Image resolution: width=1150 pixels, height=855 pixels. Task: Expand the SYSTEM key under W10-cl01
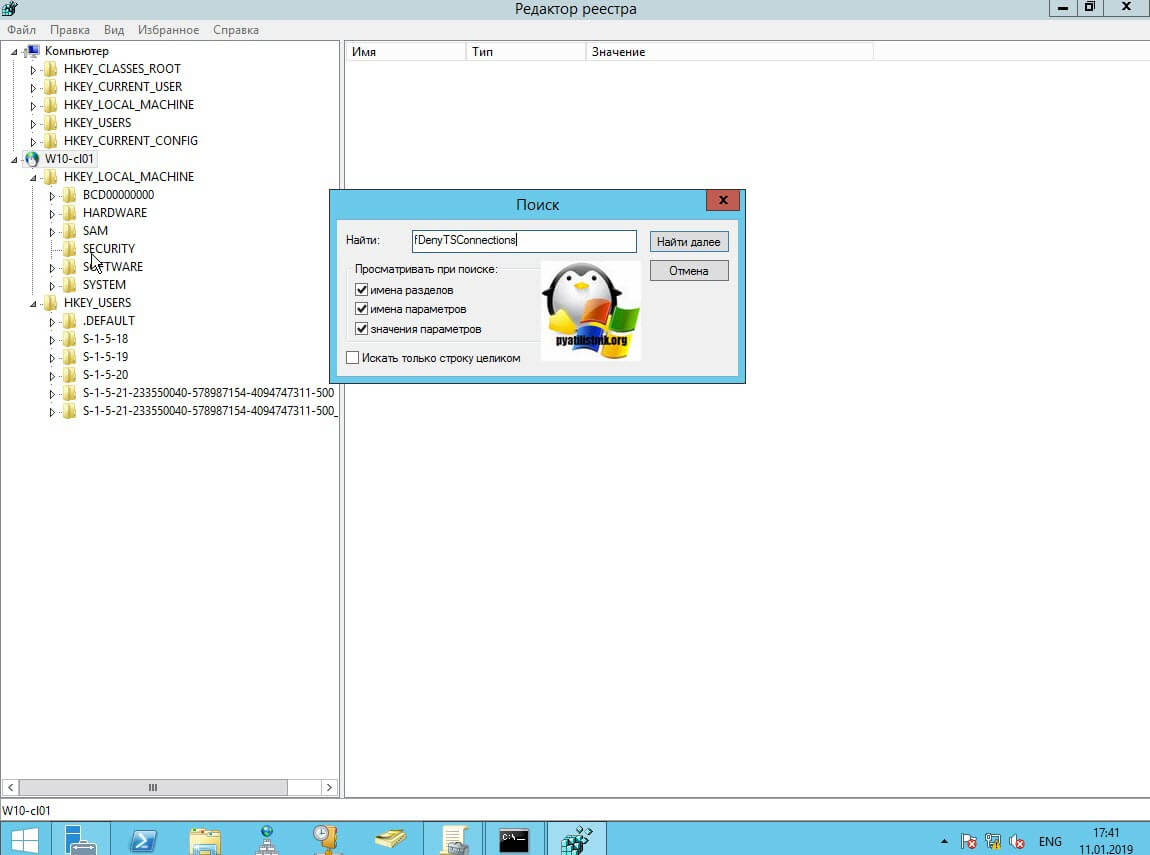point(52,285)
